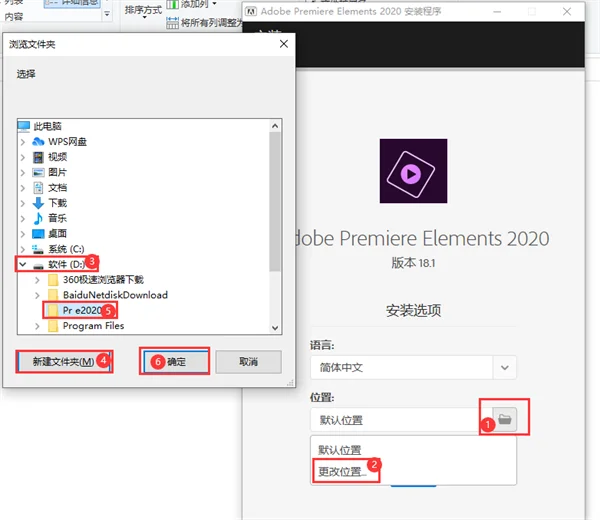Screen dimensions: 600x520
Task: Select the Program Files folder name
Action: (x=93, y=326)
